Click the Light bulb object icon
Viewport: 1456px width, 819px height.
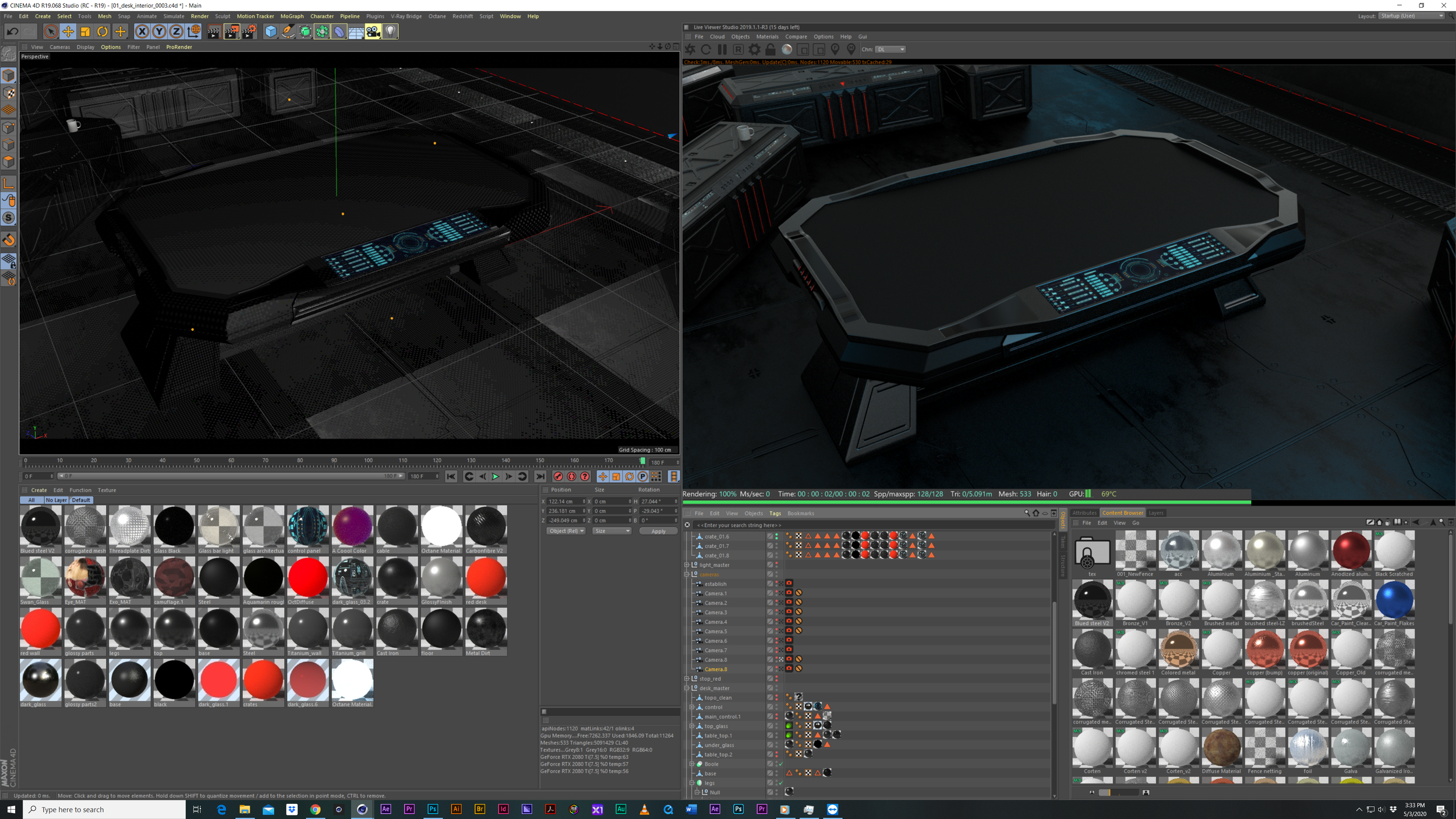click(x=391, y=31)
